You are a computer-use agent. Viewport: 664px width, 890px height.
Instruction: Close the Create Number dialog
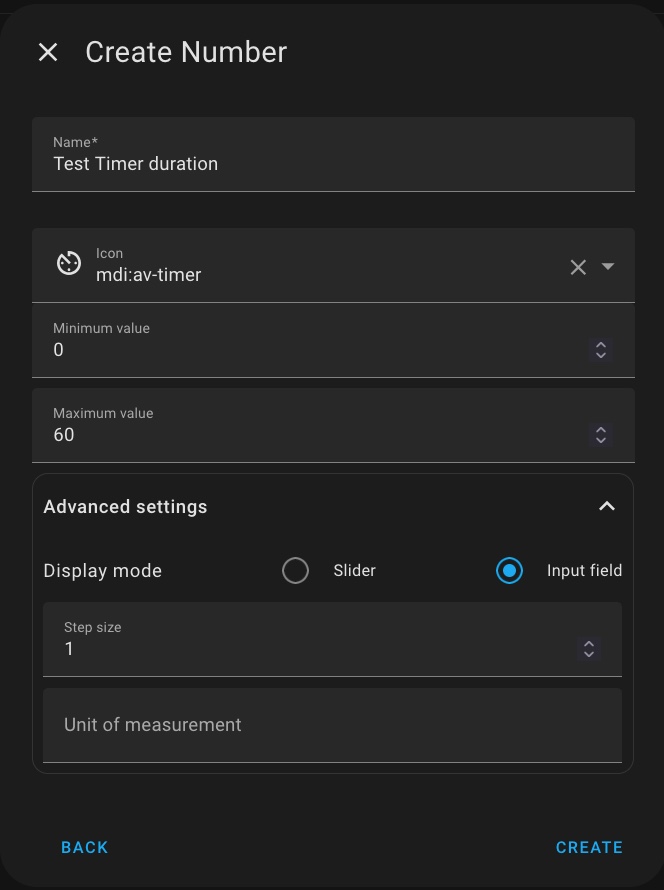click(48, 52)
